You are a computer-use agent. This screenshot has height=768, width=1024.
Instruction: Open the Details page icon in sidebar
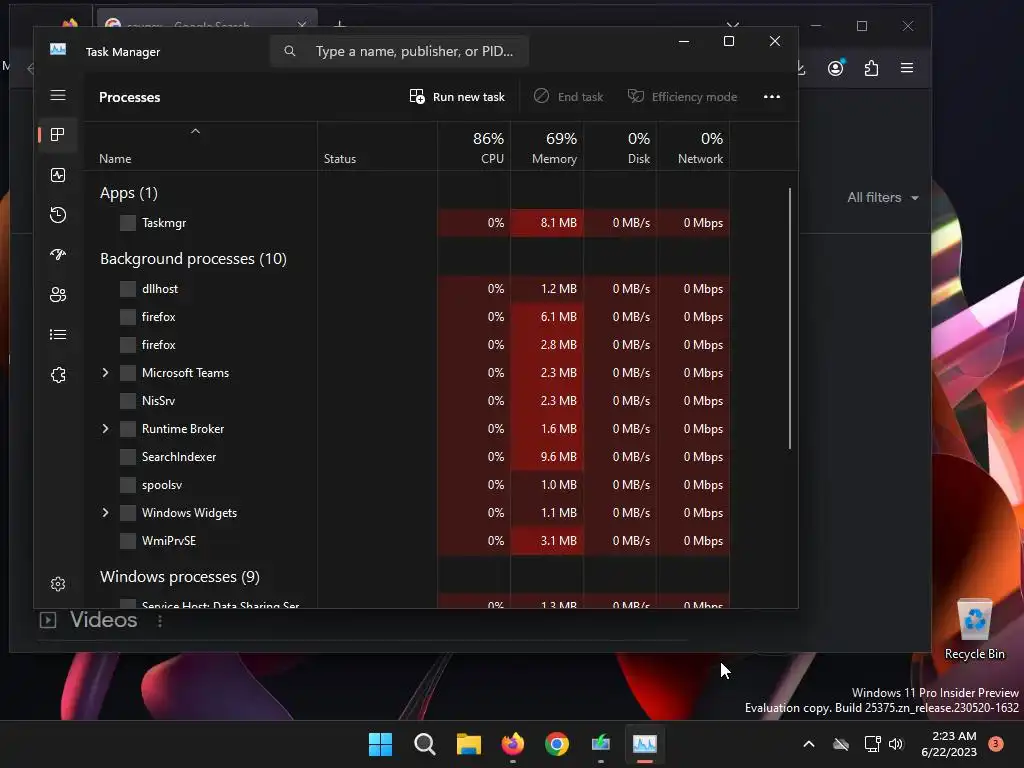pos(58,334)
